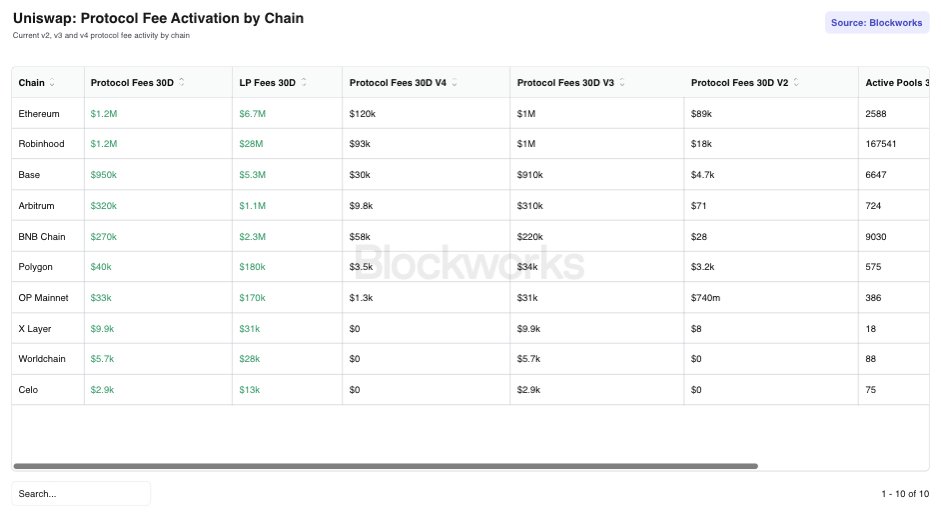Sort using Protocol Fees 30D V2 arrow icon
941x517 pixels.
coord(796,82)
